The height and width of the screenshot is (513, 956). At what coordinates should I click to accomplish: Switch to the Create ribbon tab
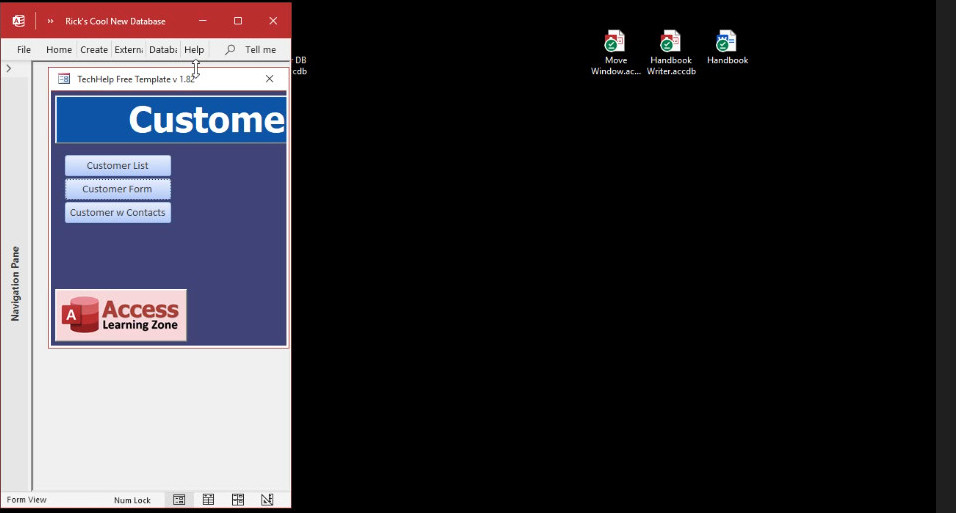pyautogui.click(x=94, y=50)
